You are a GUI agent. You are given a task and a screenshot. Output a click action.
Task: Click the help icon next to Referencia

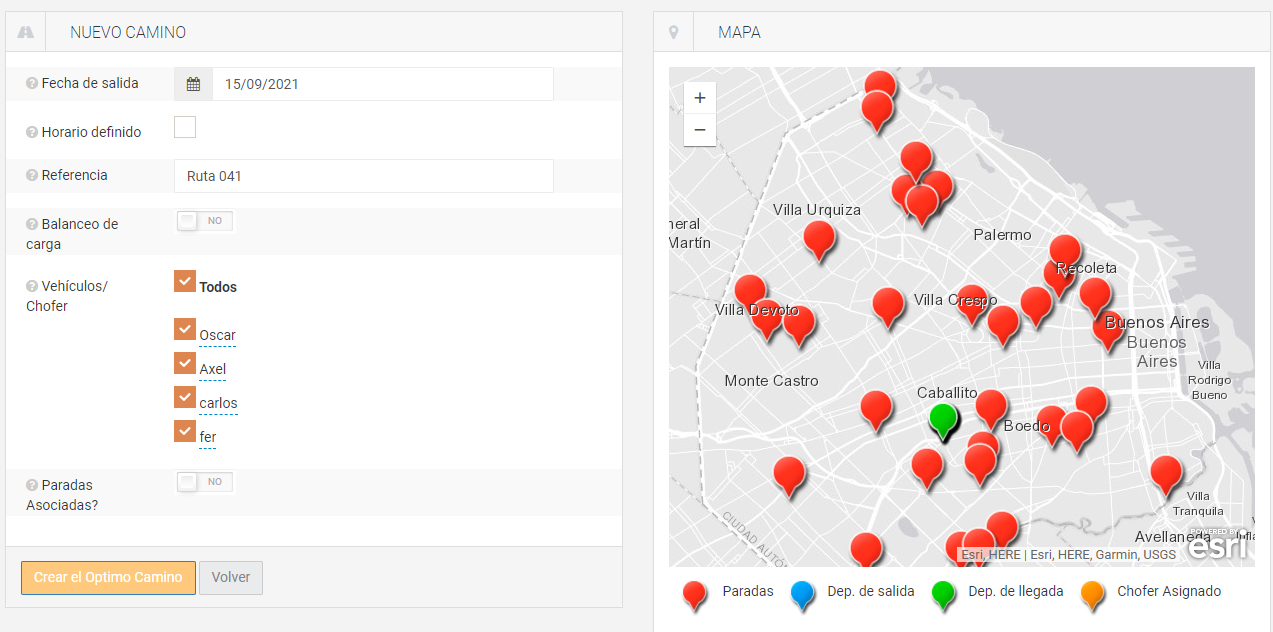point(32,176)
